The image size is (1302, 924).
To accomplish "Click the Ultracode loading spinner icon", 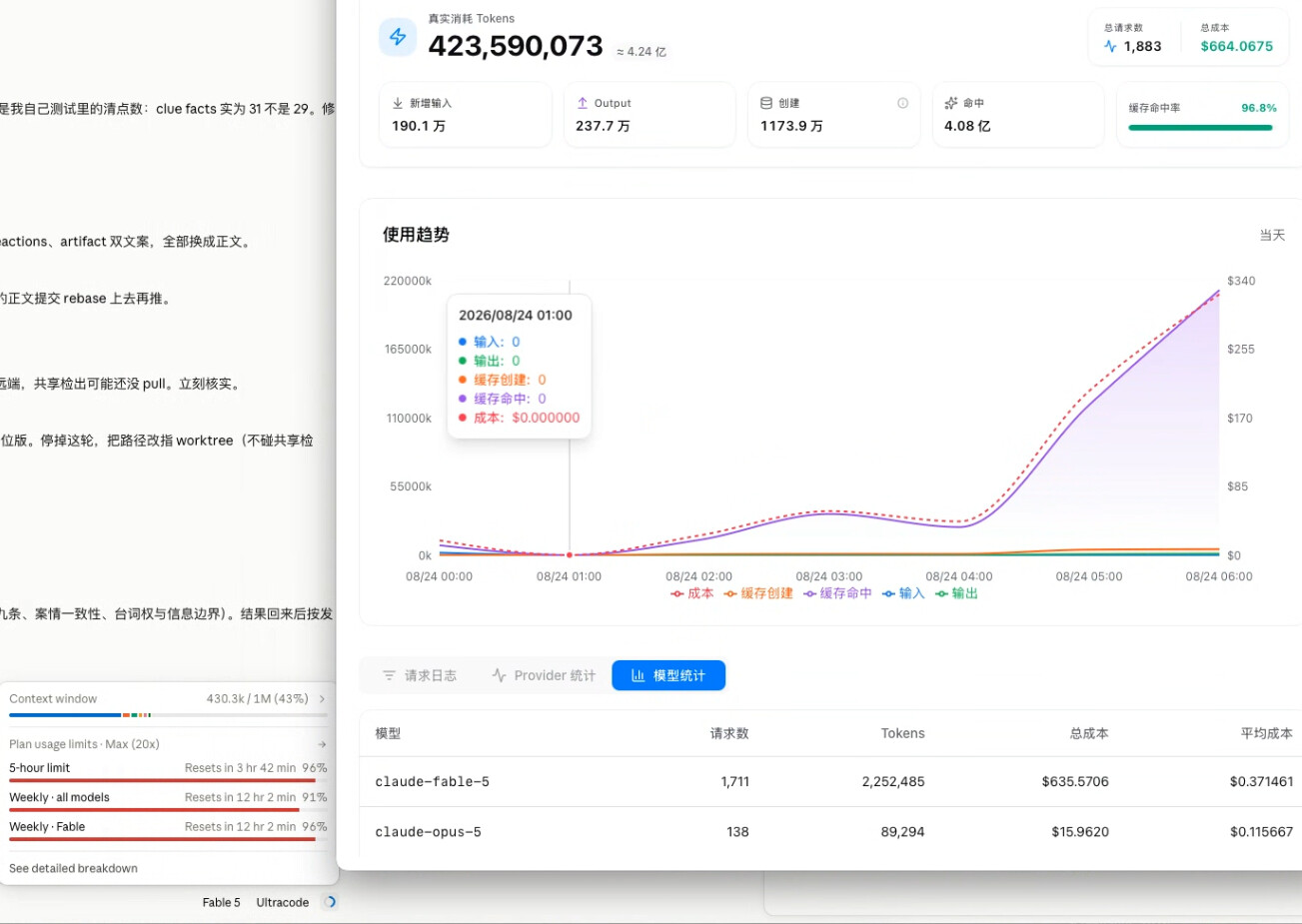I will (330, 902).
